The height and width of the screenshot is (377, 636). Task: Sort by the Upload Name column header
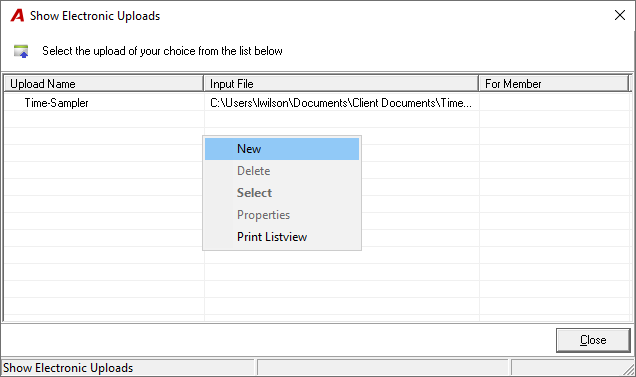point(103,84)
